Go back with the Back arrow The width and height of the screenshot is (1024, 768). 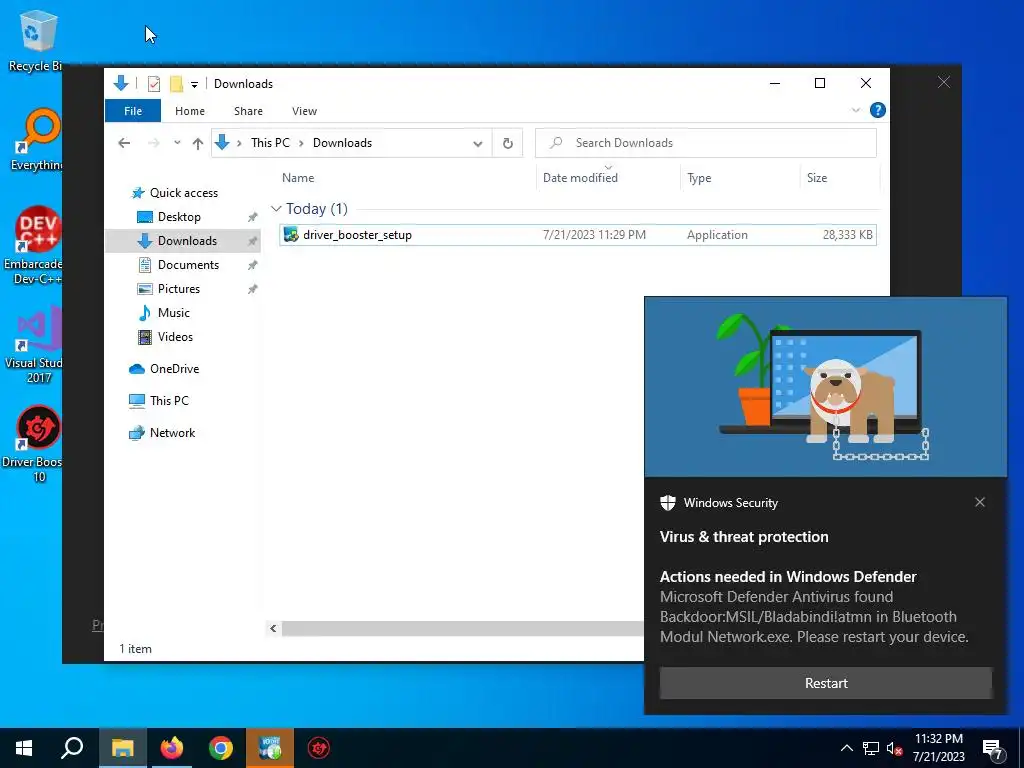click(124, 143)
